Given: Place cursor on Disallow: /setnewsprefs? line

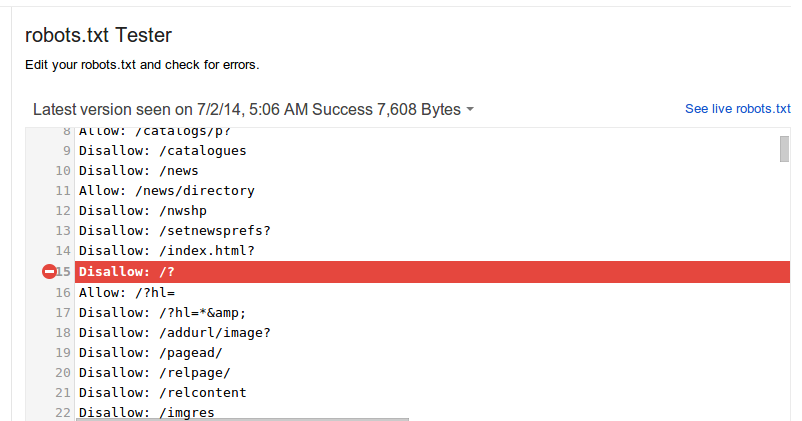Looking at the screenshot, I should (174, 231).
